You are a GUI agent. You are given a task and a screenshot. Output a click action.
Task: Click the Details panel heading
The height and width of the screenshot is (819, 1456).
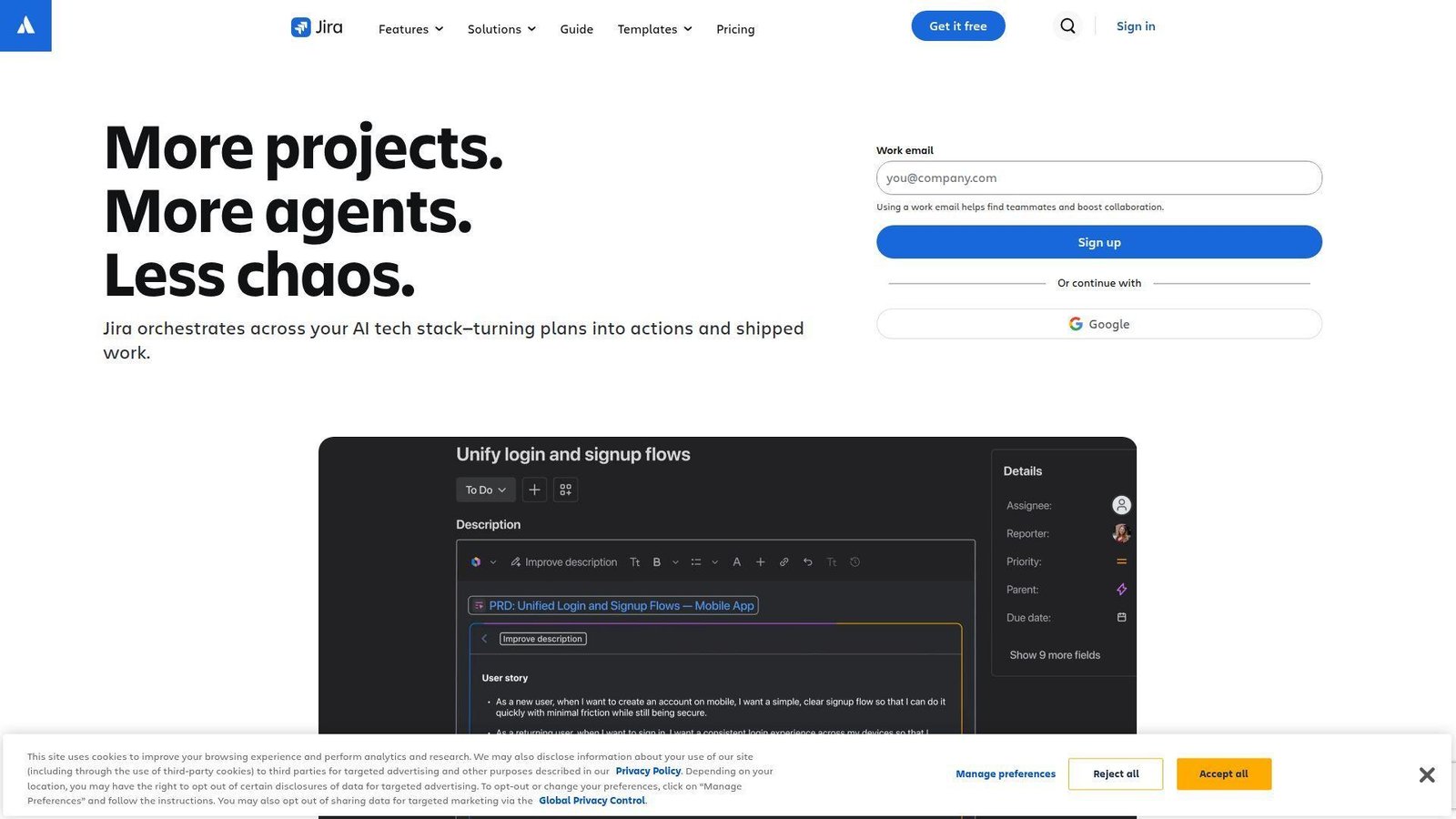click(x=1023, y=471)
